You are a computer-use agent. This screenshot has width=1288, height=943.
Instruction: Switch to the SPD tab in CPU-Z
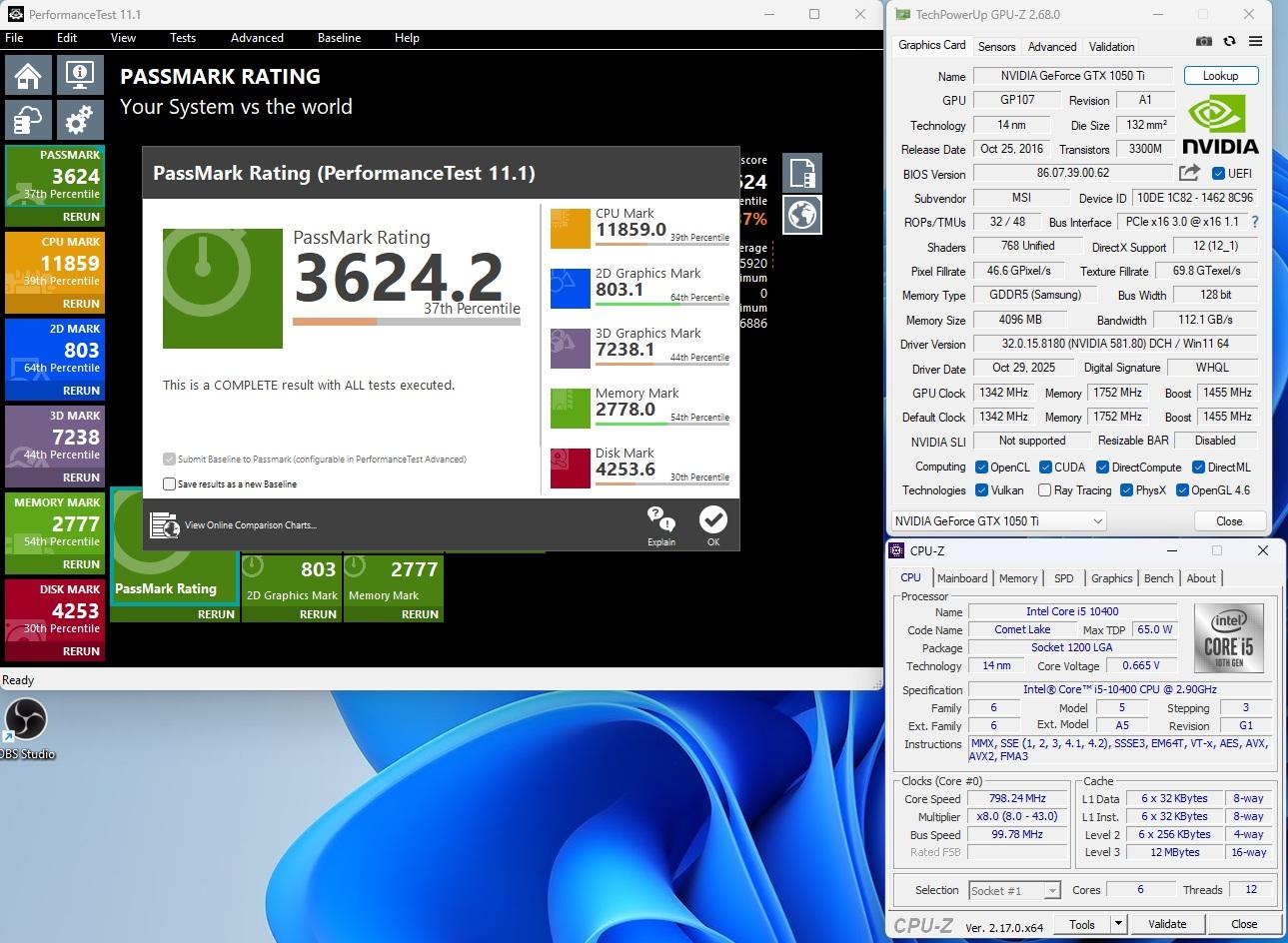[1064, 578]
